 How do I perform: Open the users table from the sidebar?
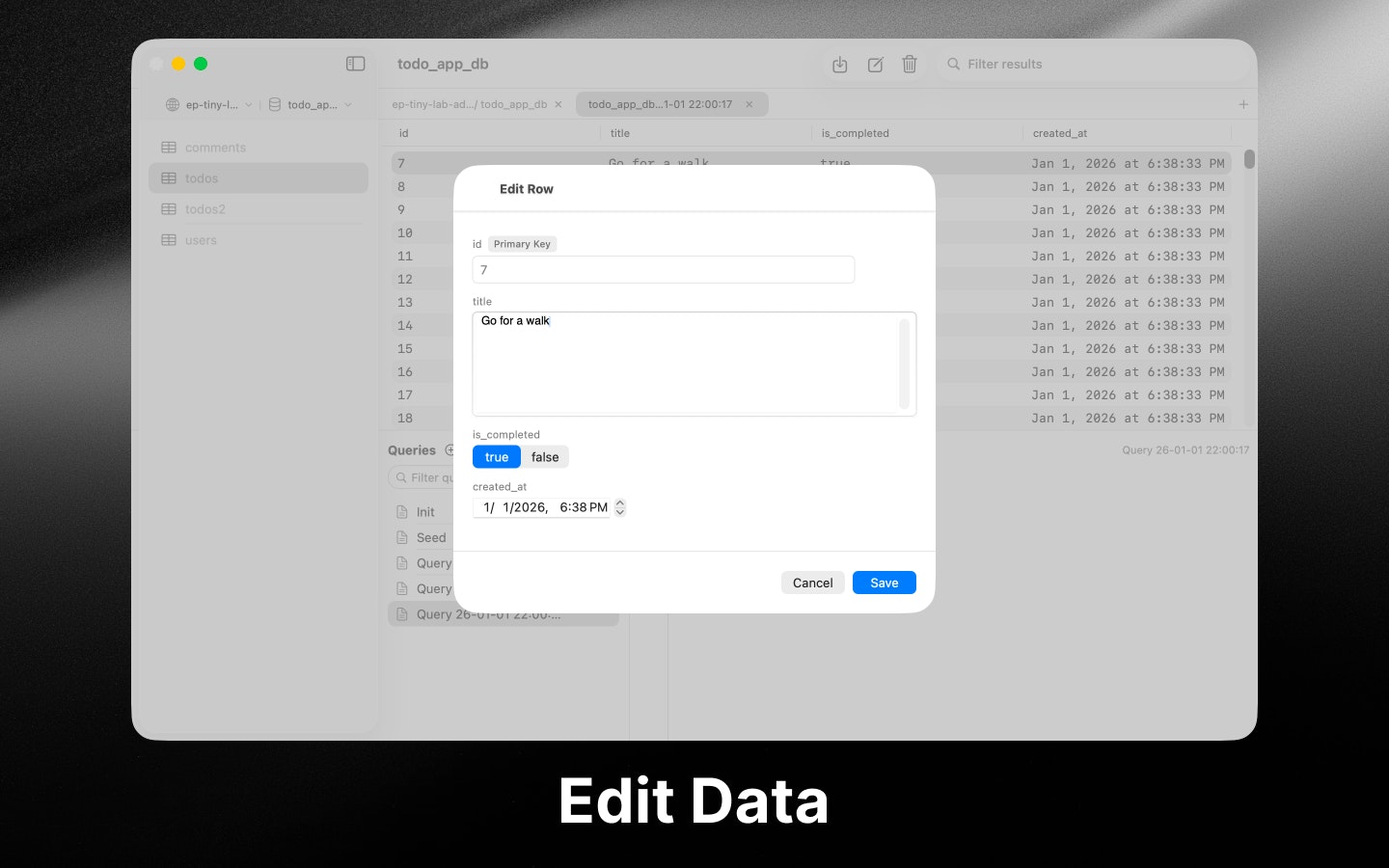click(201, 240)
